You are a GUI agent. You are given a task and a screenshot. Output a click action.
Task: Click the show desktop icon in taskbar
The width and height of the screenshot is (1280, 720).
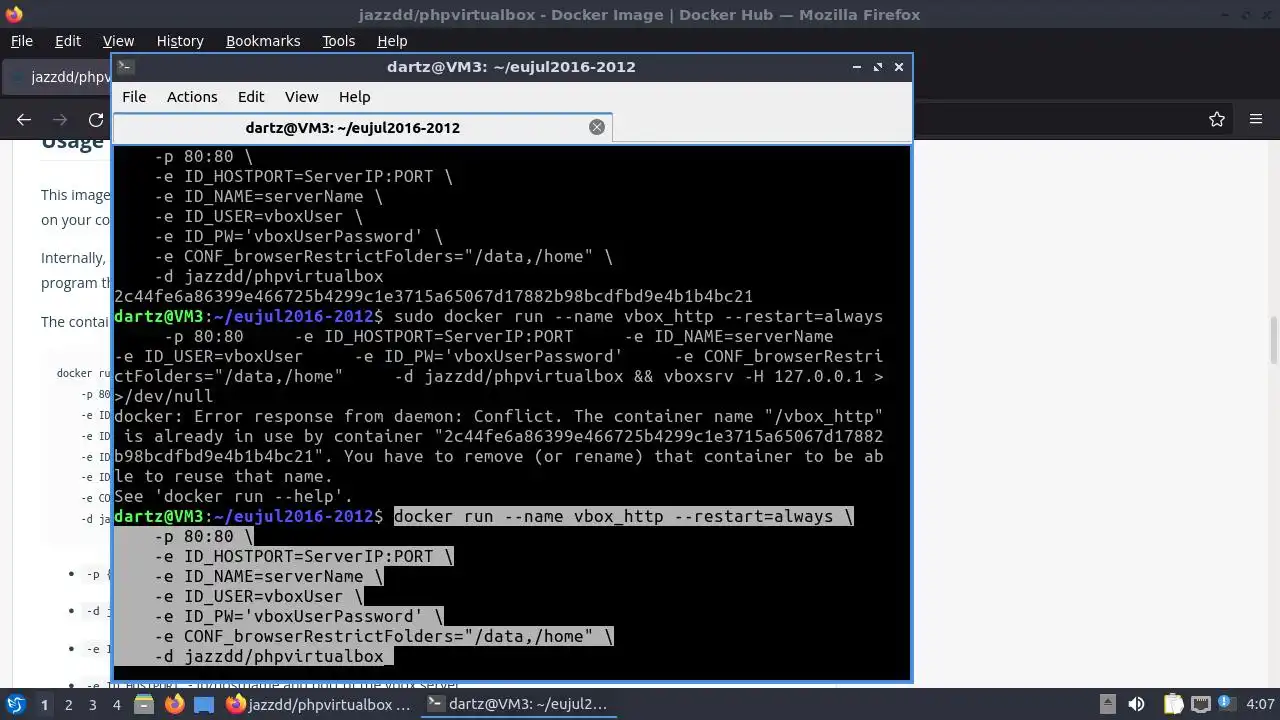pos(203,704)
